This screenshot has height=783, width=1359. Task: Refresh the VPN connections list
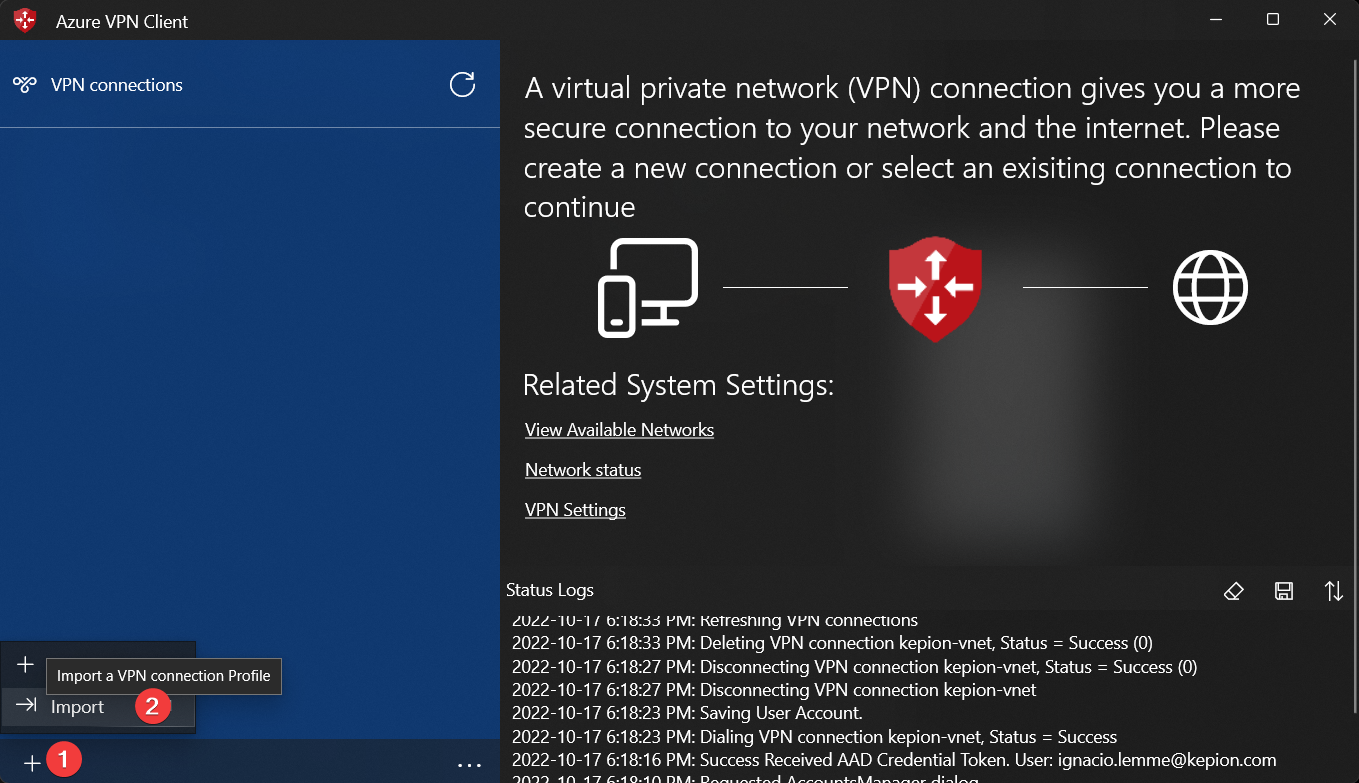[x=462, y=85]
